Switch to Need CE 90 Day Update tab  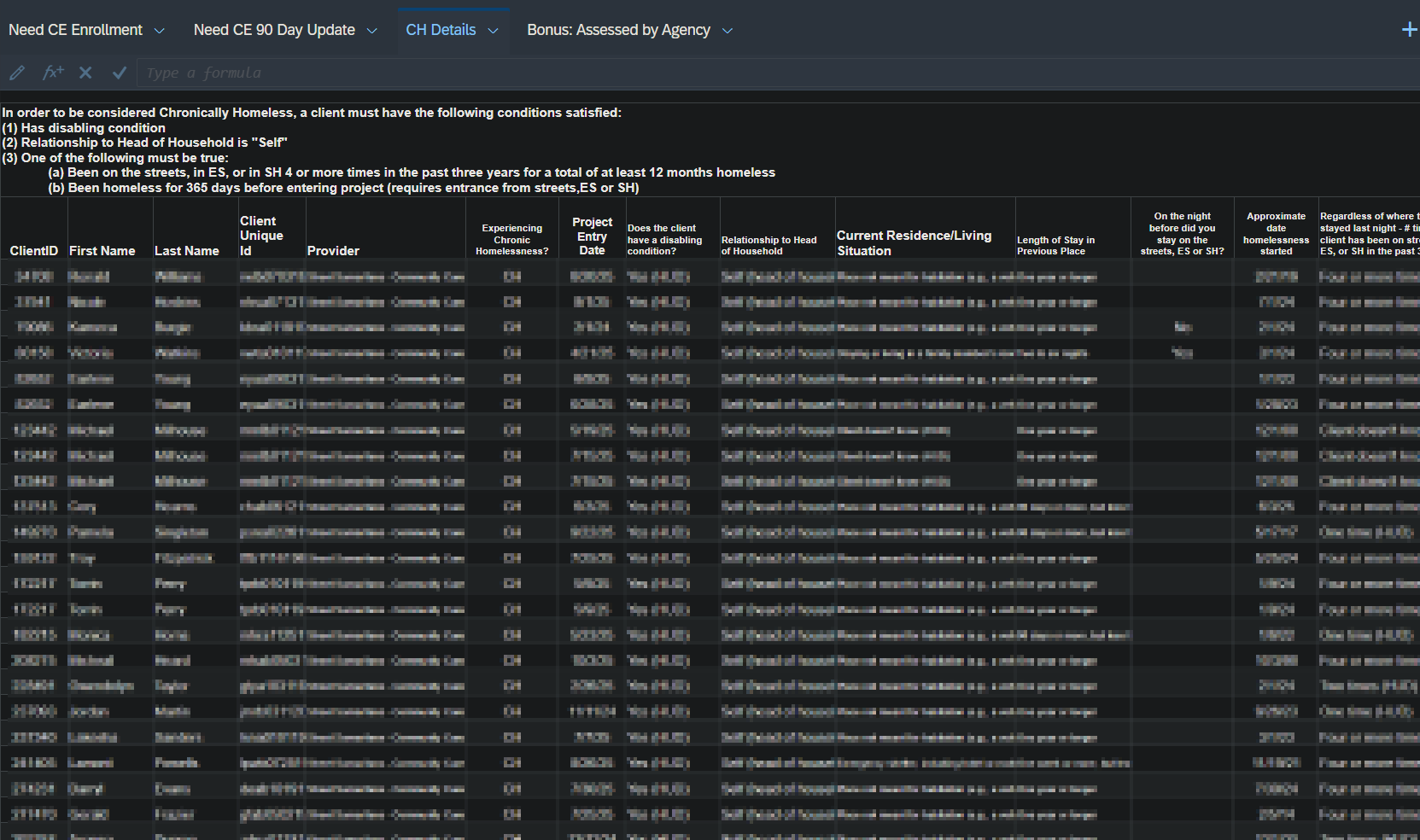click(x=274, y=30)
